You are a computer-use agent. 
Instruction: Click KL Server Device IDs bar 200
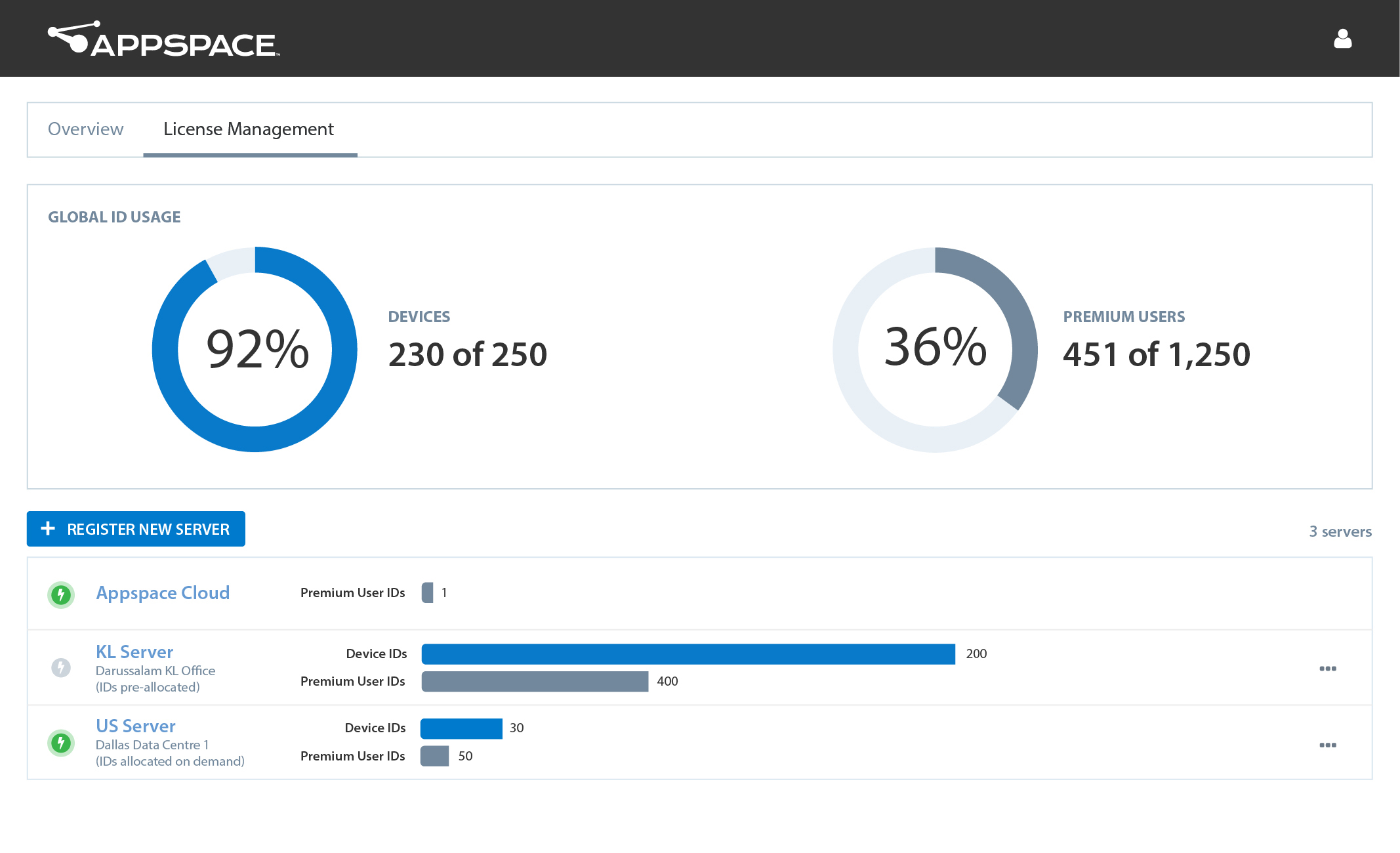[x=688, y=654]
